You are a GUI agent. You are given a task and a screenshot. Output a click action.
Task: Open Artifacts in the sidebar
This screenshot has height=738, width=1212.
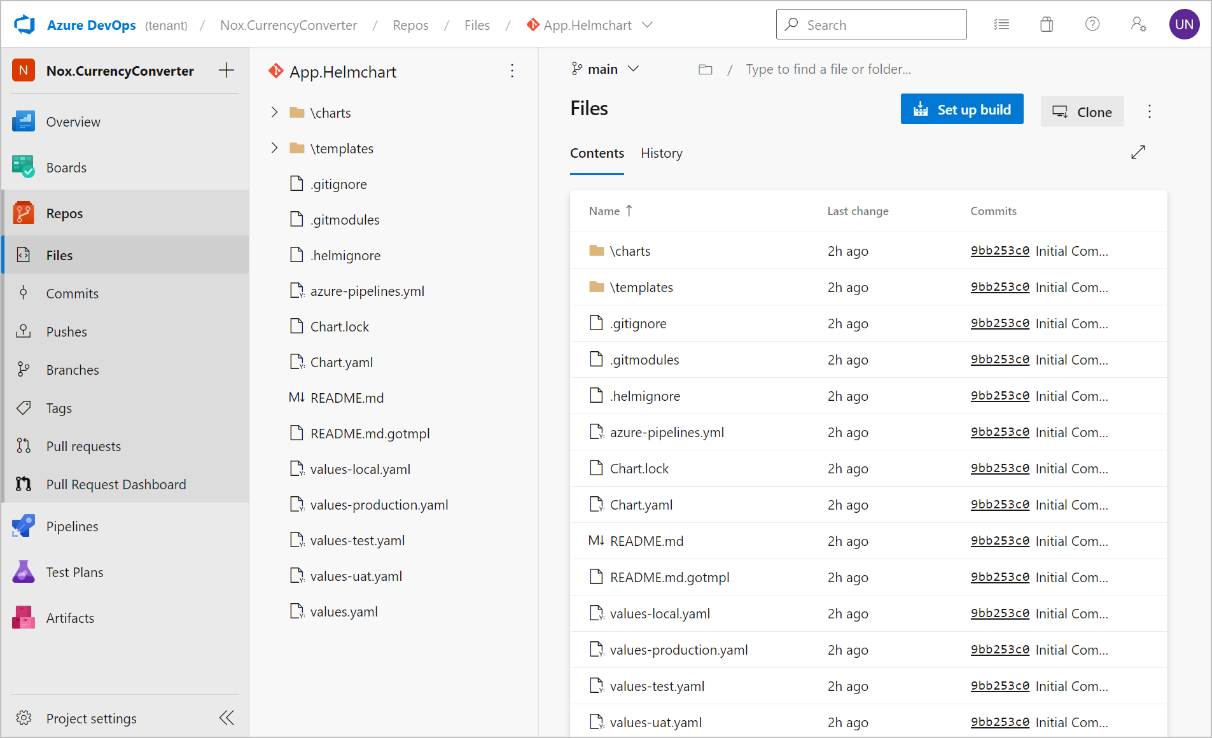125,618
